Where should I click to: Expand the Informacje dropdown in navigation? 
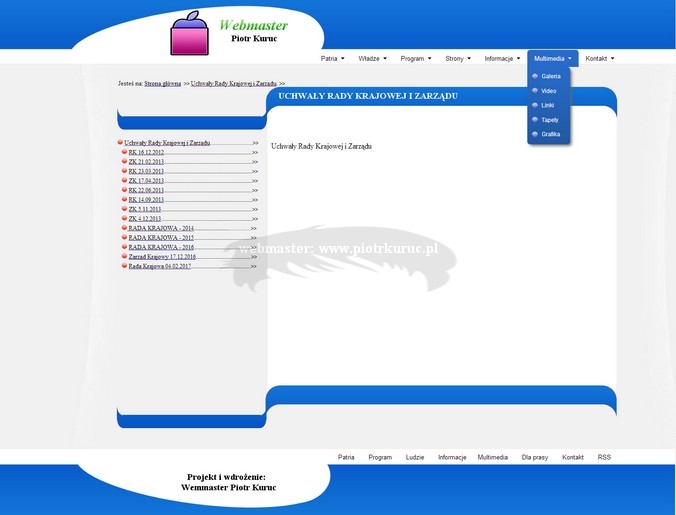pos(502,59)
